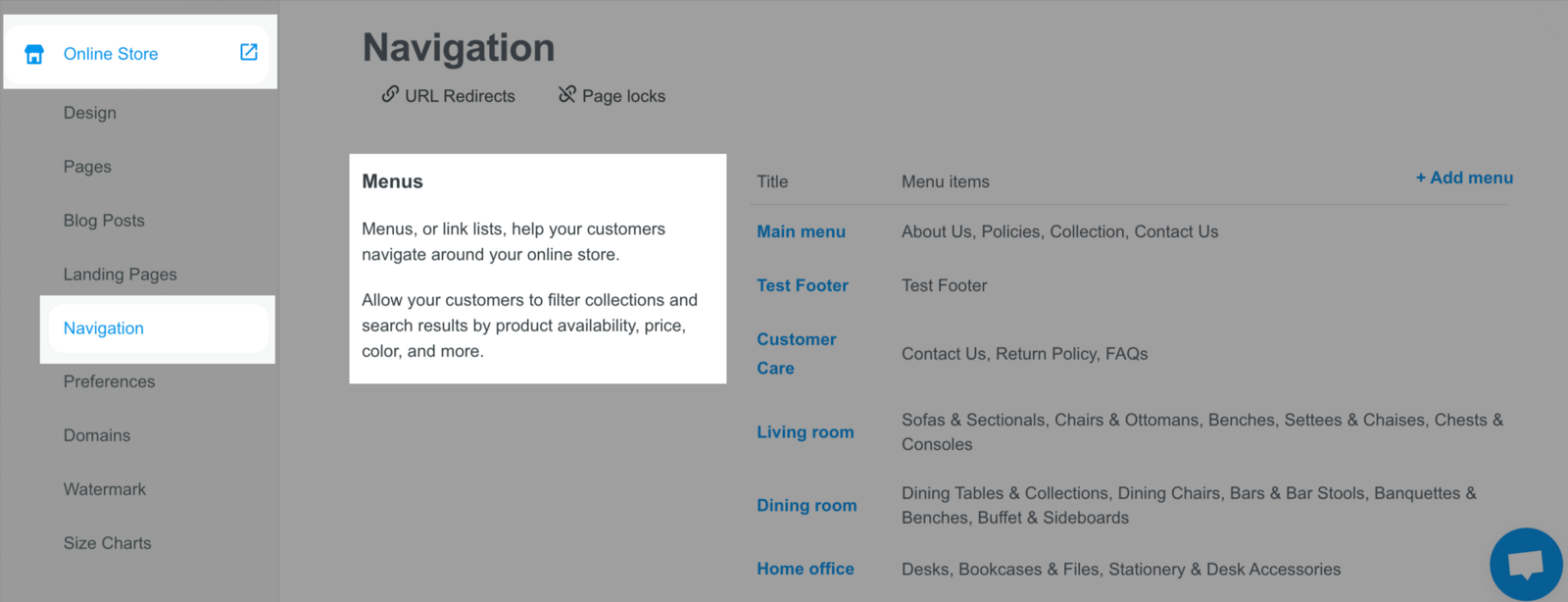Click 'Desks, Bookcases & Files' items text
The image size is (1568, 602).
(x=1121, y=569)
